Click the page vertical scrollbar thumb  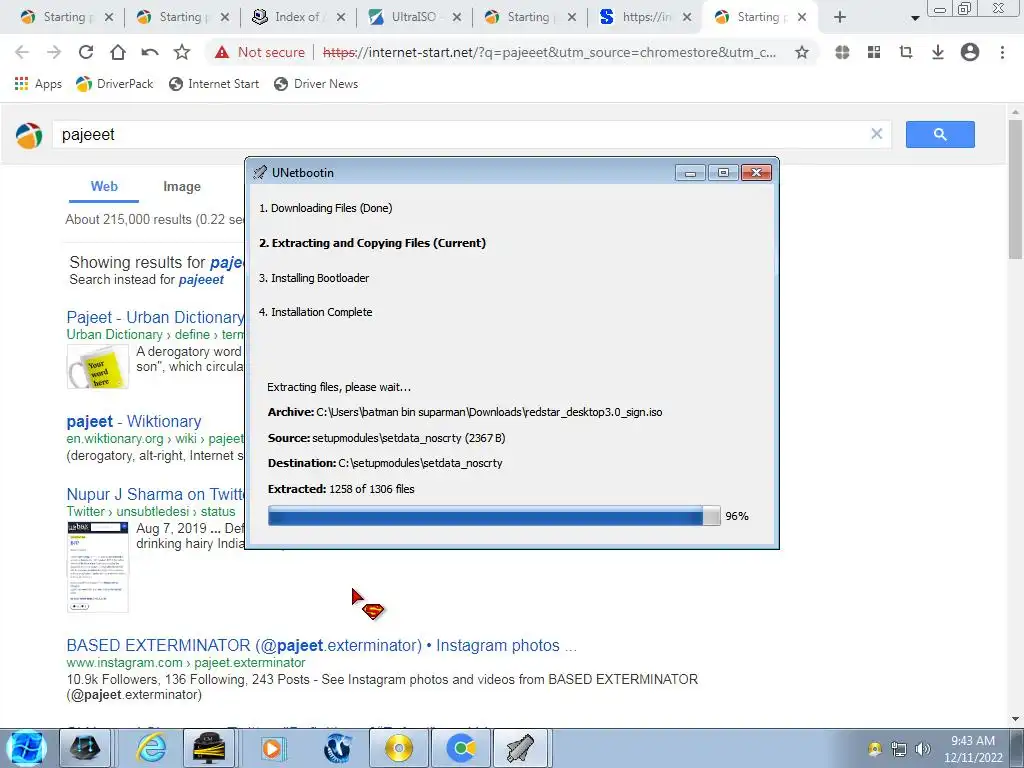(x=1016, y=189)
